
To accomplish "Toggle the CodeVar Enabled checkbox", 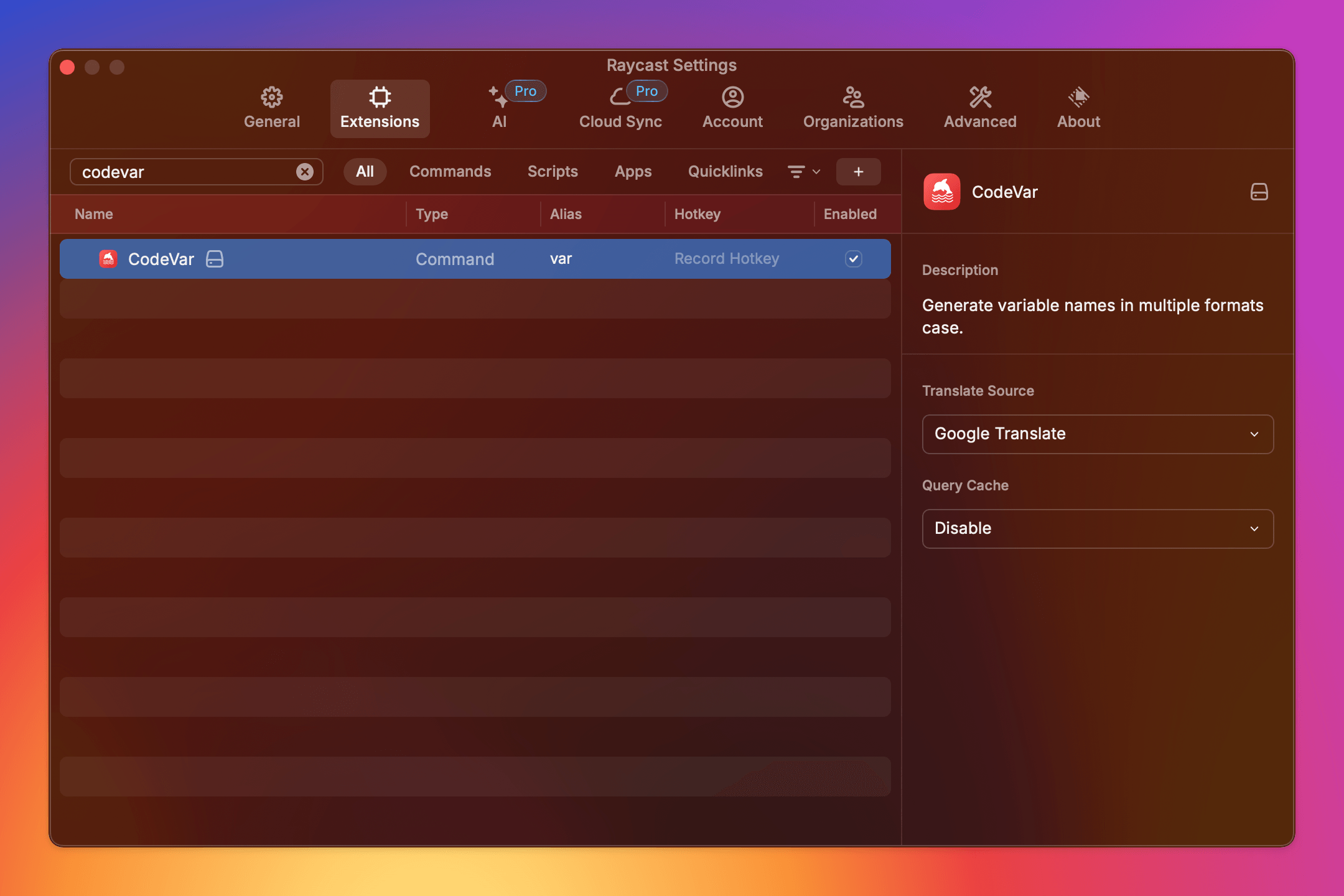I will point(853,259).
